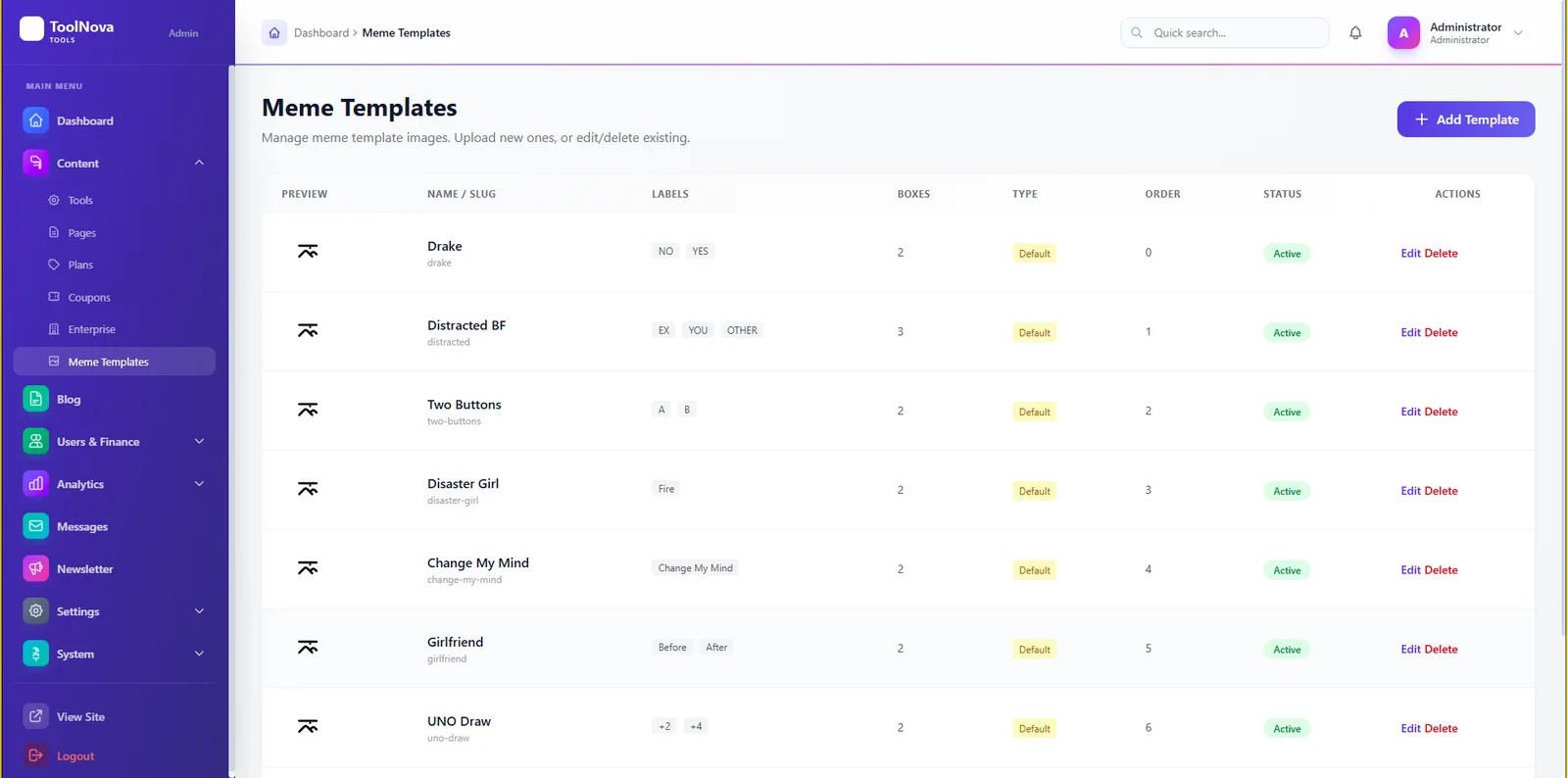Click the Blog sidebar icon
The width and height of the screenshot is (1568, 778).
pyautogui.click(x=35, y=399)
